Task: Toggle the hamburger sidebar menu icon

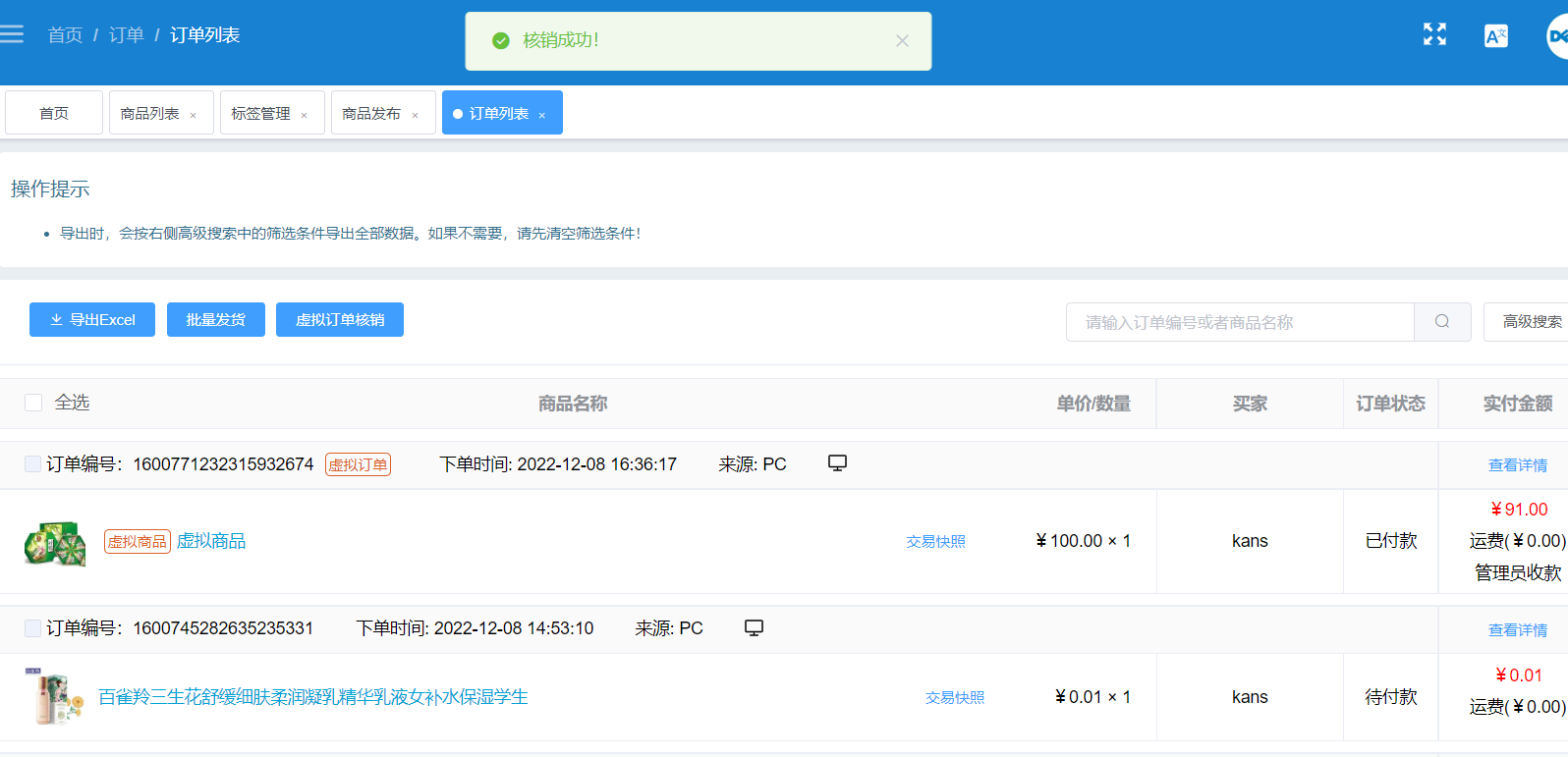Action: [x=12, y=34]
